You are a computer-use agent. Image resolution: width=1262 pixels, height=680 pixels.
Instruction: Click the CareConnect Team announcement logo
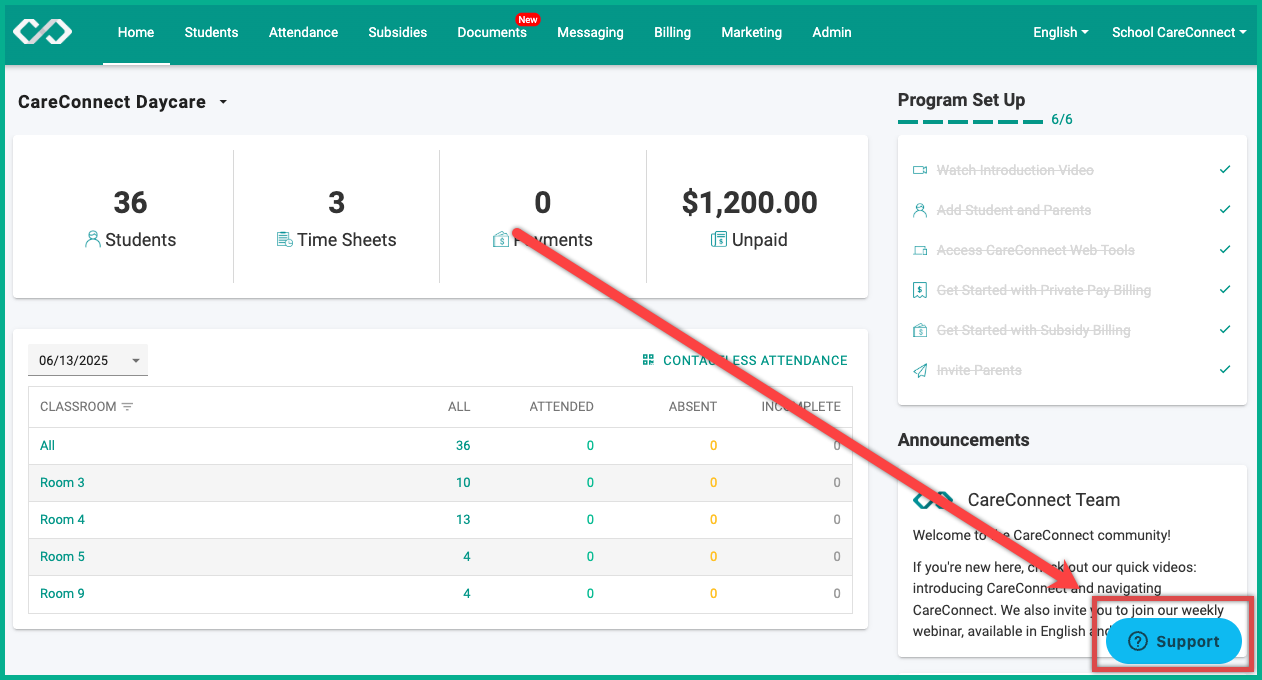coord(933,500)
